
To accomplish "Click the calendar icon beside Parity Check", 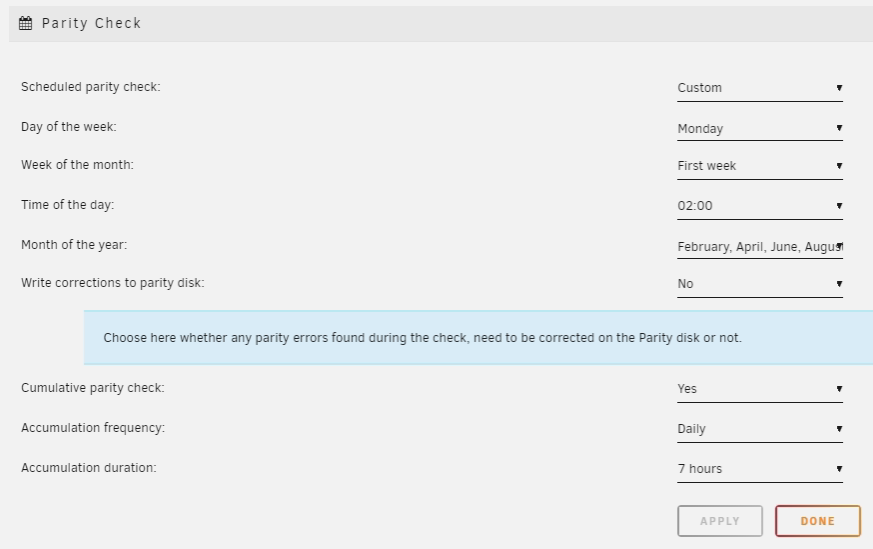I will [25, 23].
